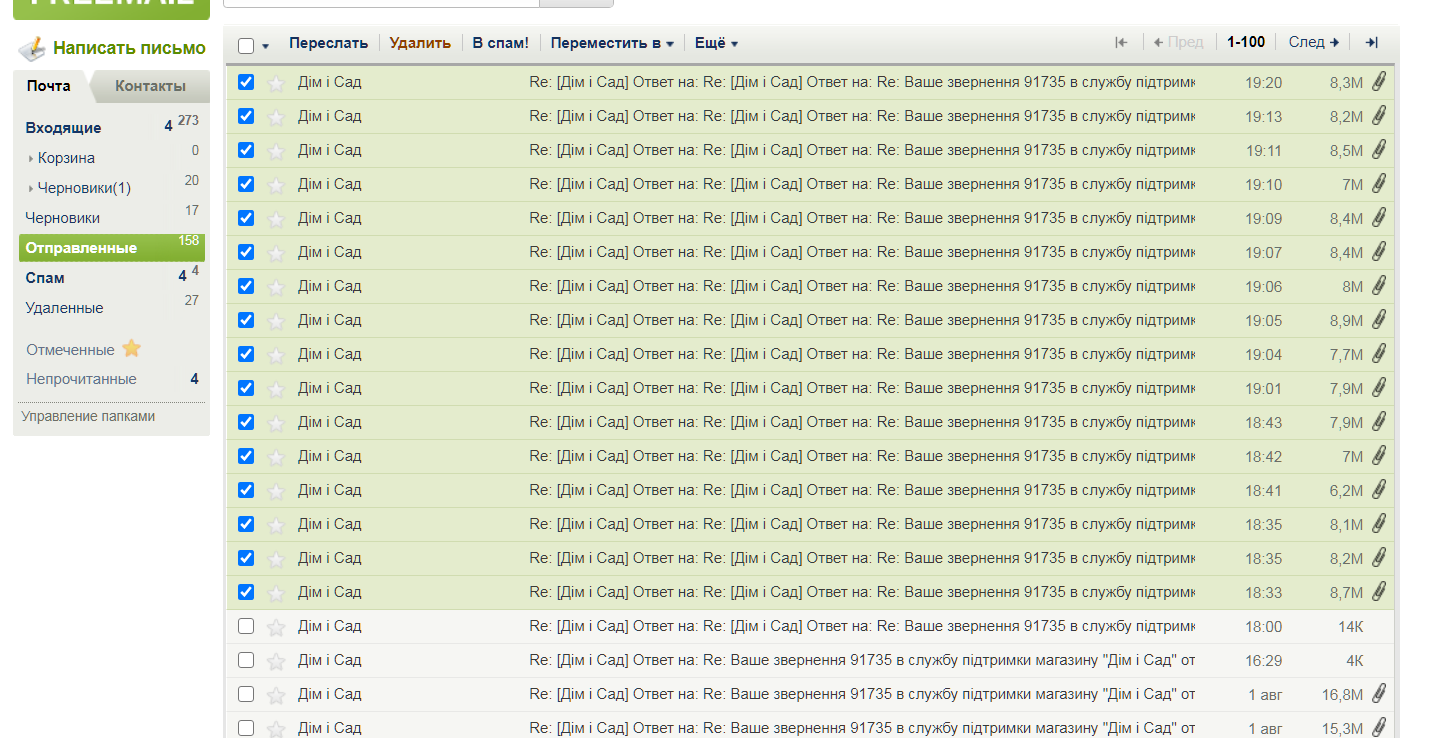The image size is (1429, 738).
Task: Star the message sent at 19:06
Action: coord(276,287)
